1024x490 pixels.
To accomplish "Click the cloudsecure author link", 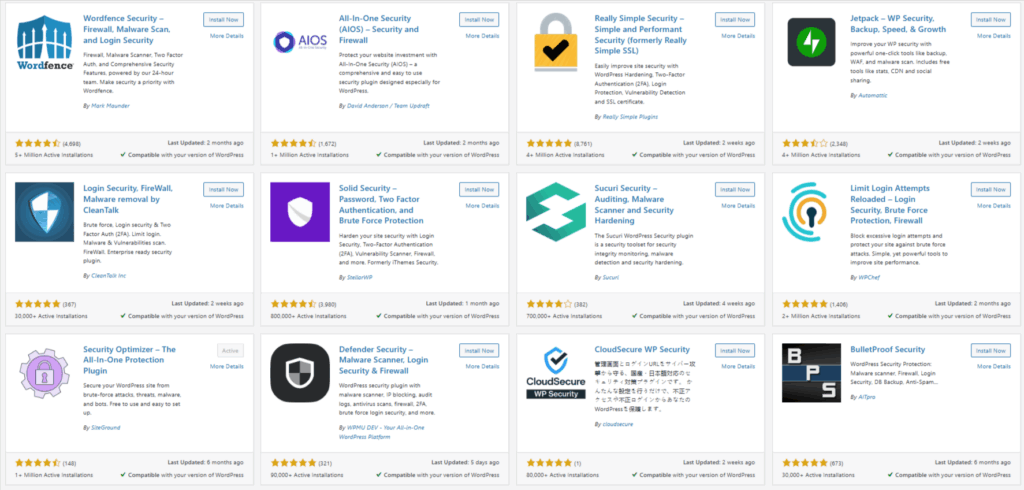I will [617, 424].
